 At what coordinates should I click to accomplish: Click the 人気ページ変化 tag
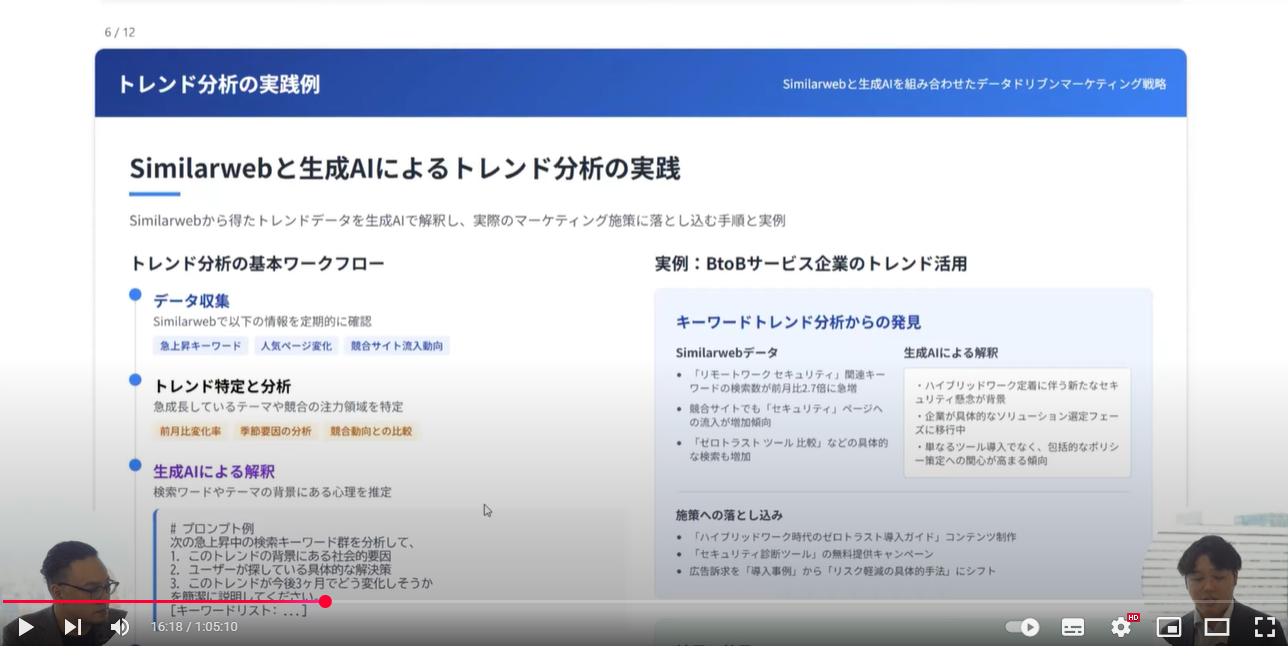(x=296, y=346)
